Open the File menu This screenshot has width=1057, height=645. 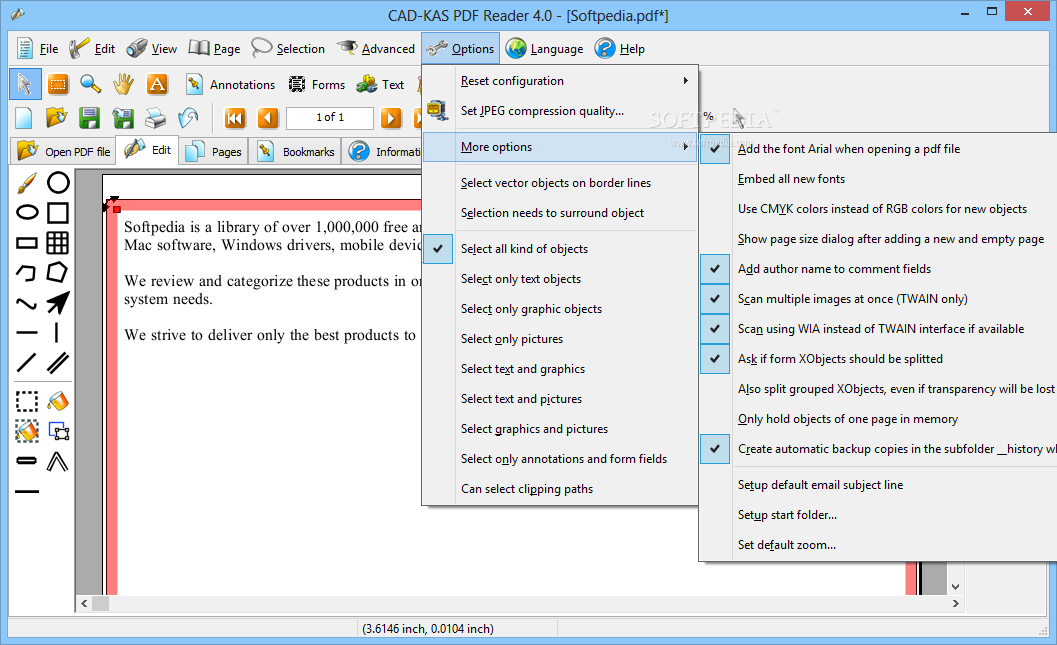pos(38,49)
